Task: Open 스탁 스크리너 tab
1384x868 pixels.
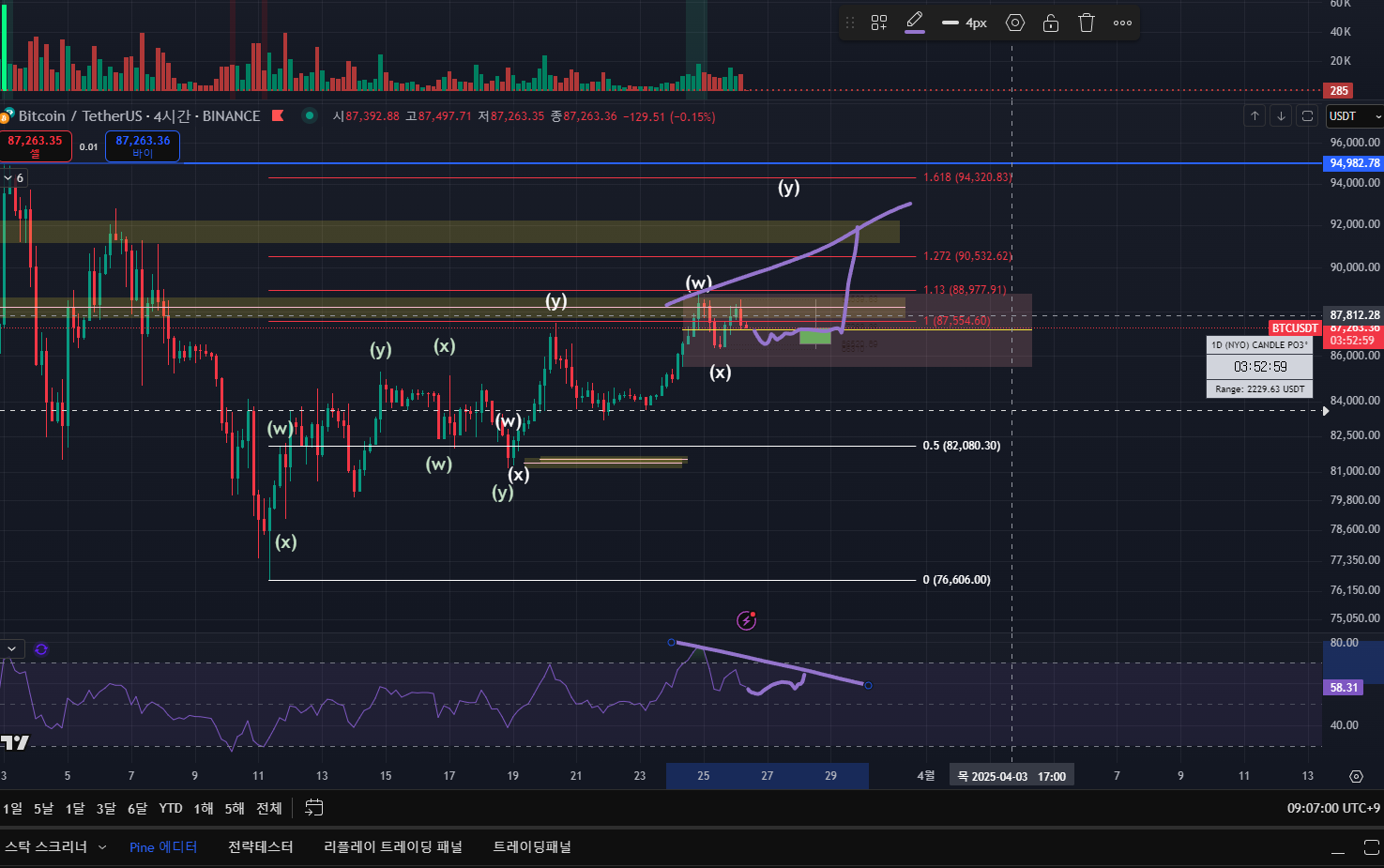Action: click(46, 846)
